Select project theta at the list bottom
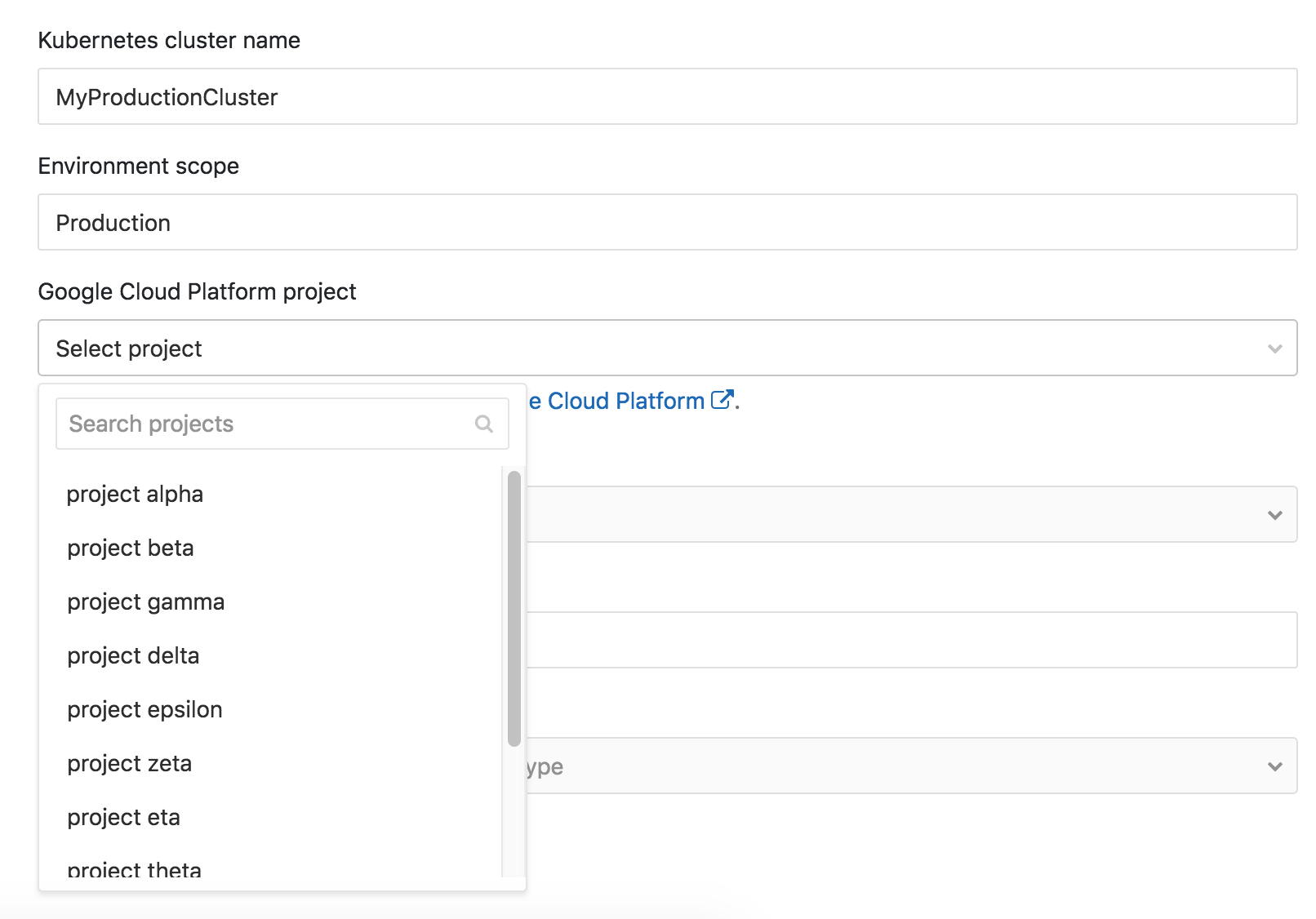The height and width of the screenshot is (919, 1316). (x=133, y=869)
